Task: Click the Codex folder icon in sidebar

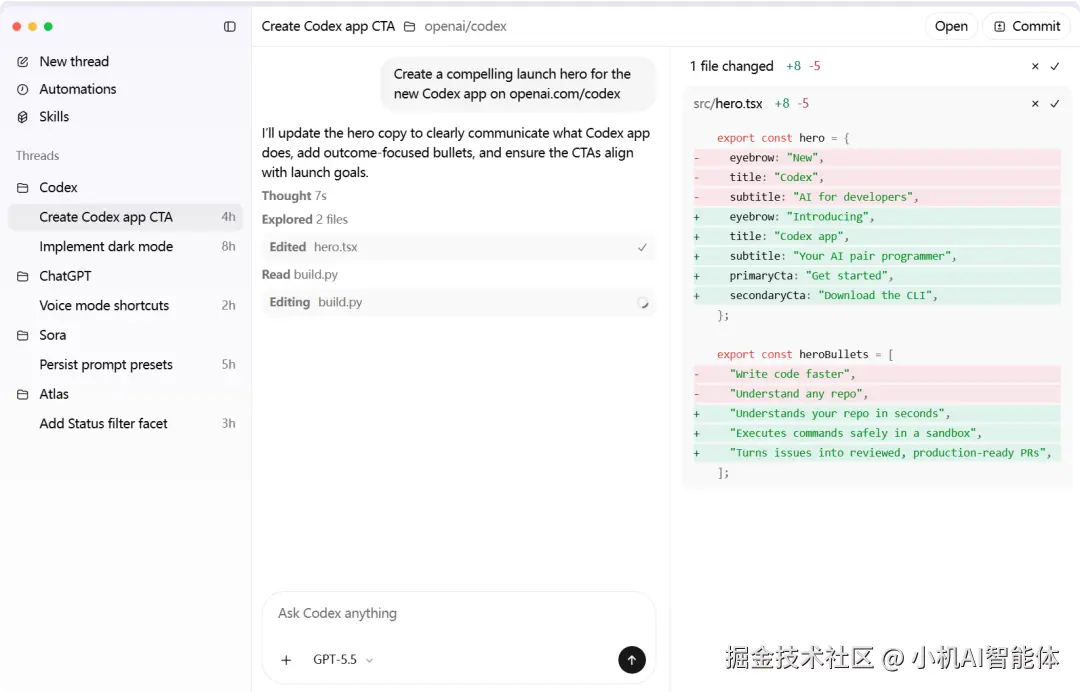Action: click(x=23, y=188)
